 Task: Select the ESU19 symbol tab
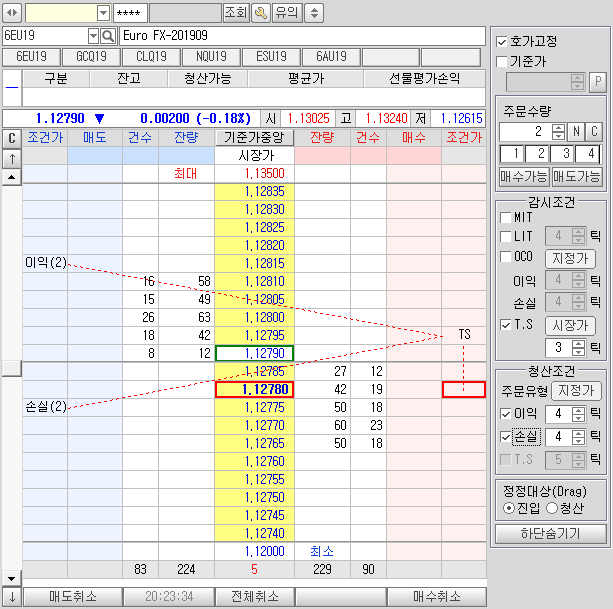pyautogui.click(x=271, y=57)
